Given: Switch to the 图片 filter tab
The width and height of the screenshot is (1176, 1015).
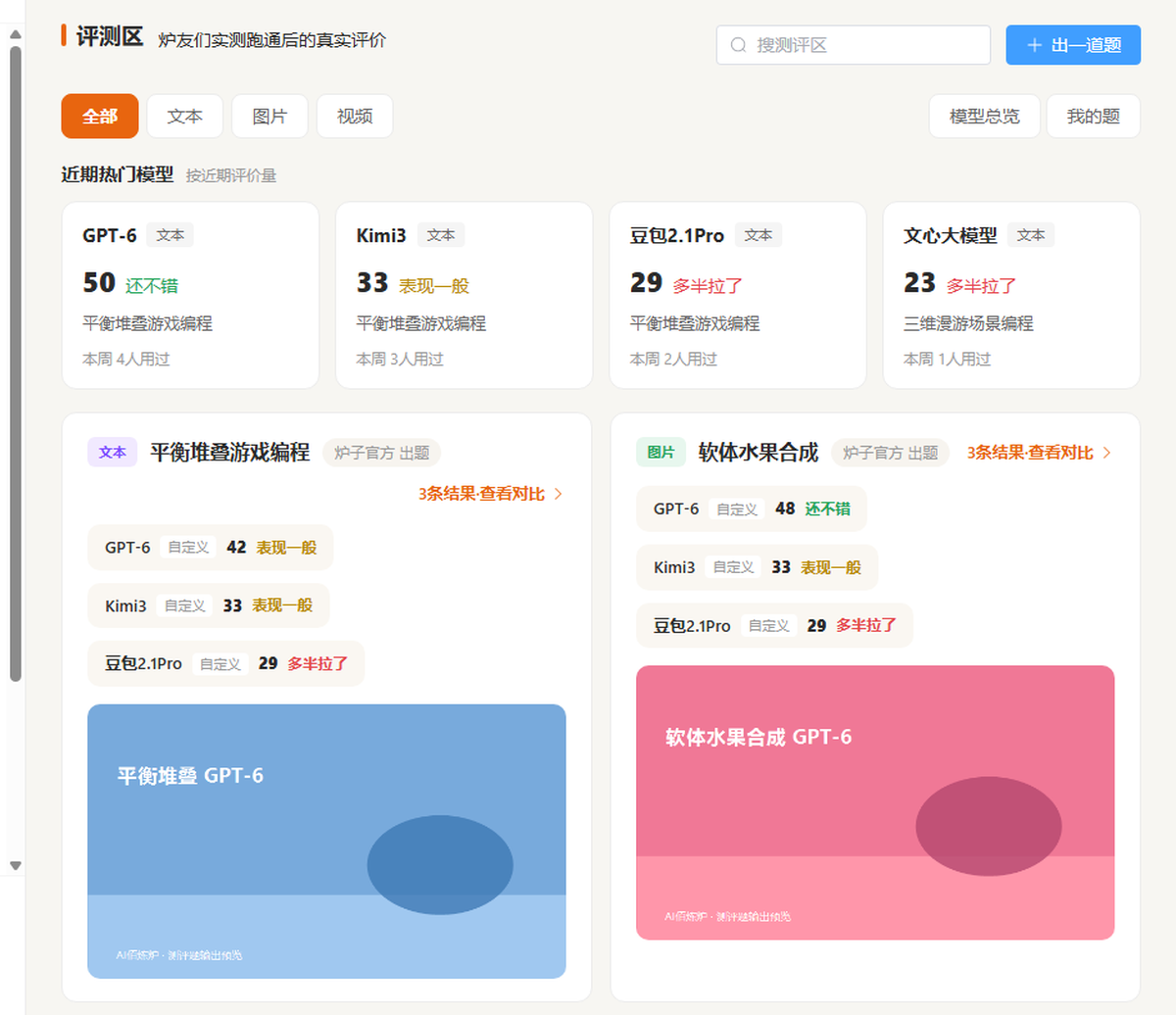Looking at the screenshot, I should coord(269,117).
